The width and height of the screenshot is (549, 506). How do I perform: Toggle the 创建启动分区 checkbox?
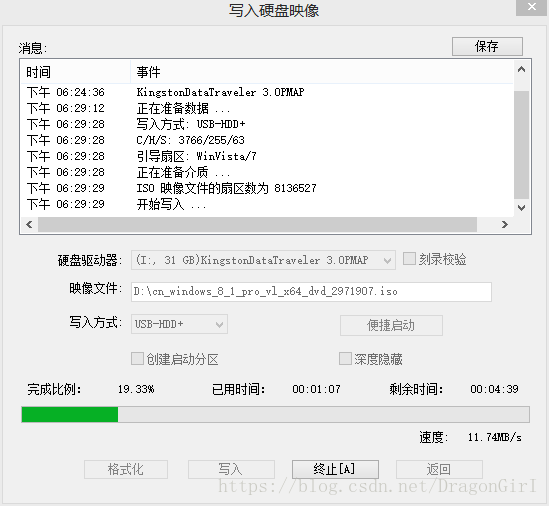click(137, 359)
